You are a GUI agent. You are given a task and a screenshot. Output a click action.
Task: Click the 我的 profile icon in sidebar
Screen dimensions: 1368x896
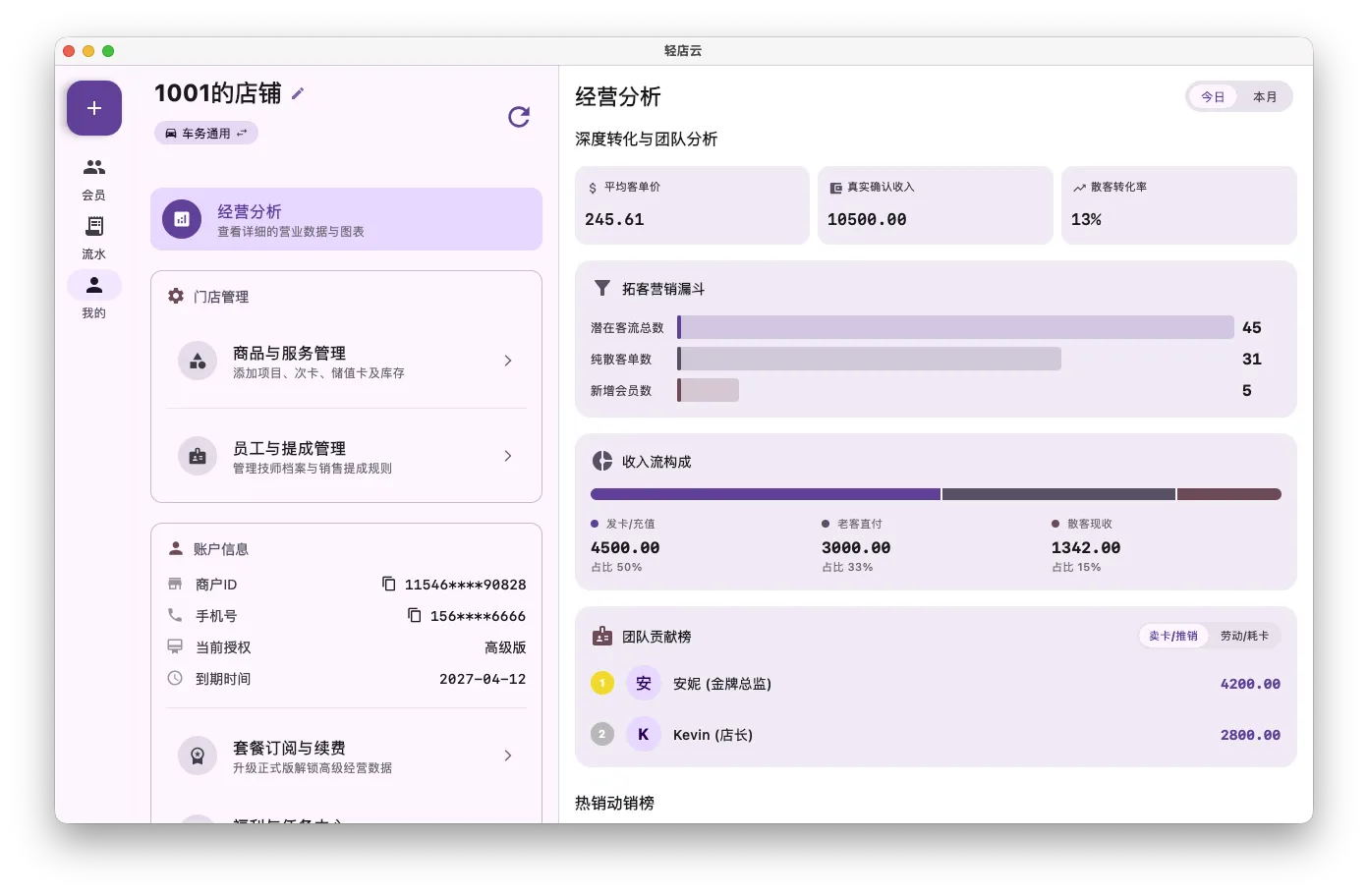click(93, 285)
